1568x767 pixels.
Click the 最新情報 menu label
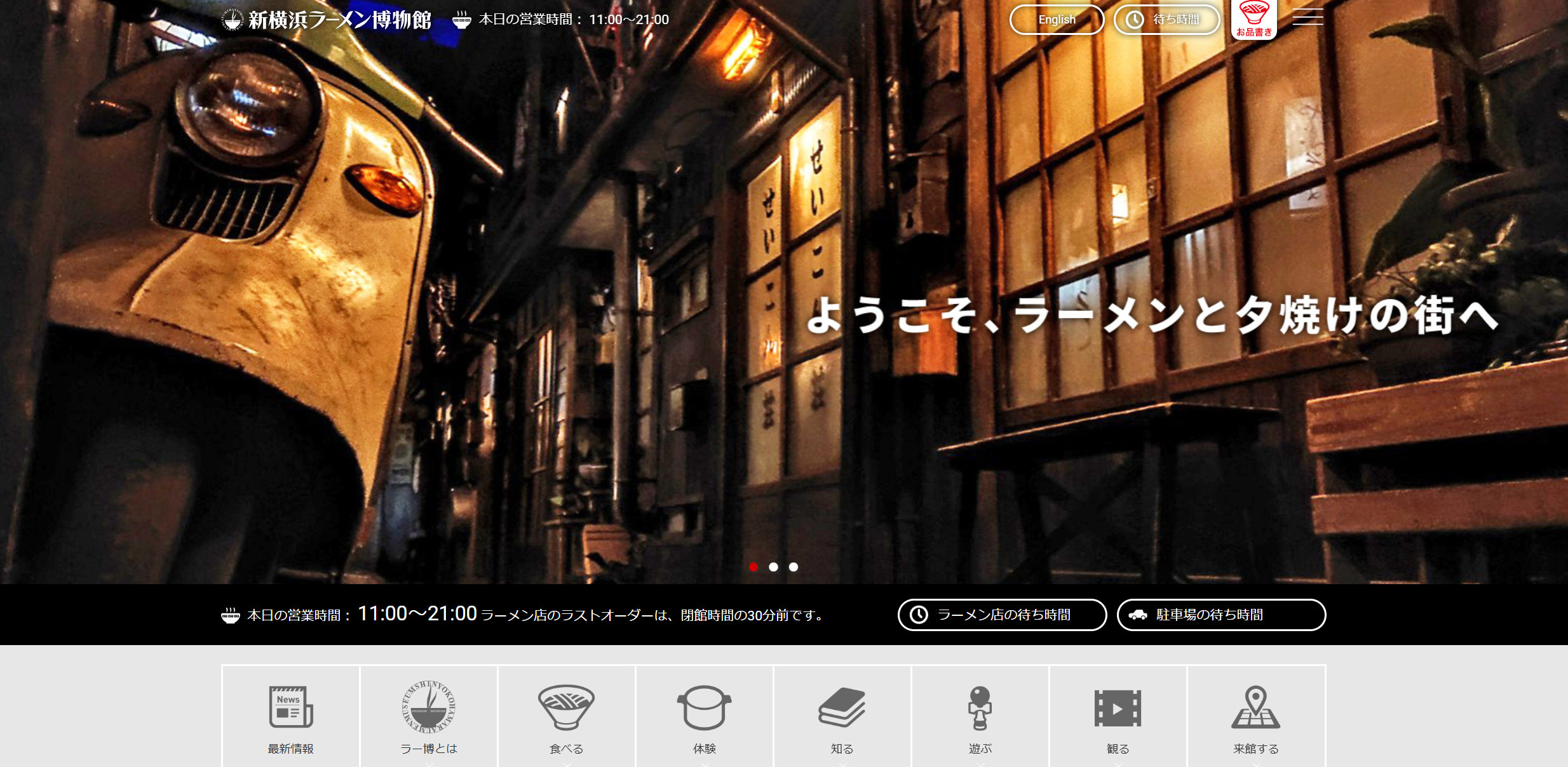(291, 749)
